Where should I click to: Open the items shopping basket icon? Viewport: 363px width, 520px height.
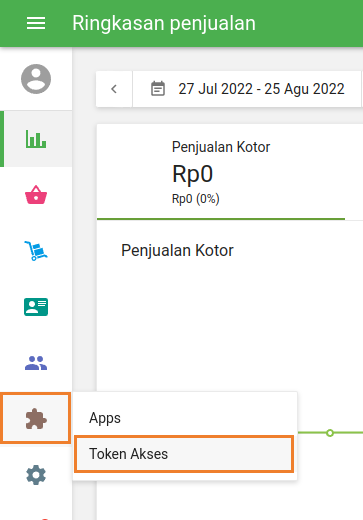pos(36,195)
